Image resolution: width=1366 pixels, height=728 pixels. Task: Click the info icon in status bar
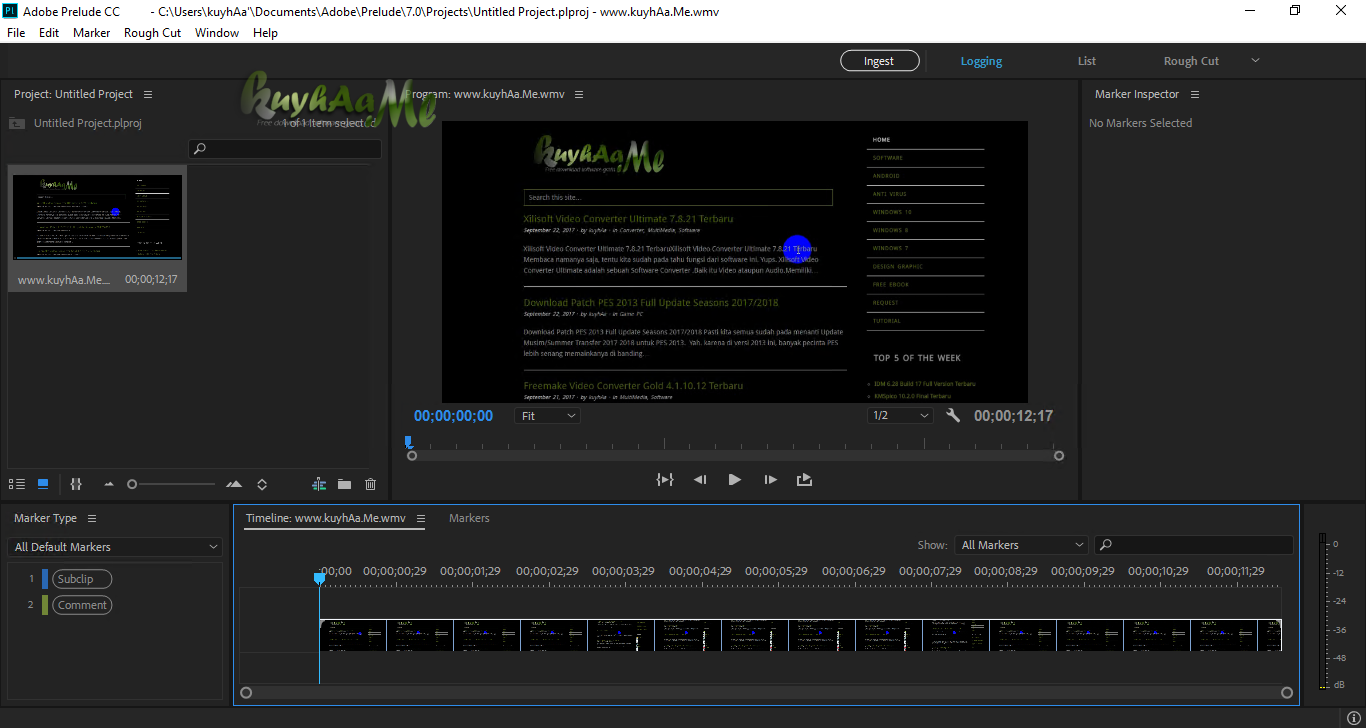click(1353, 718)
